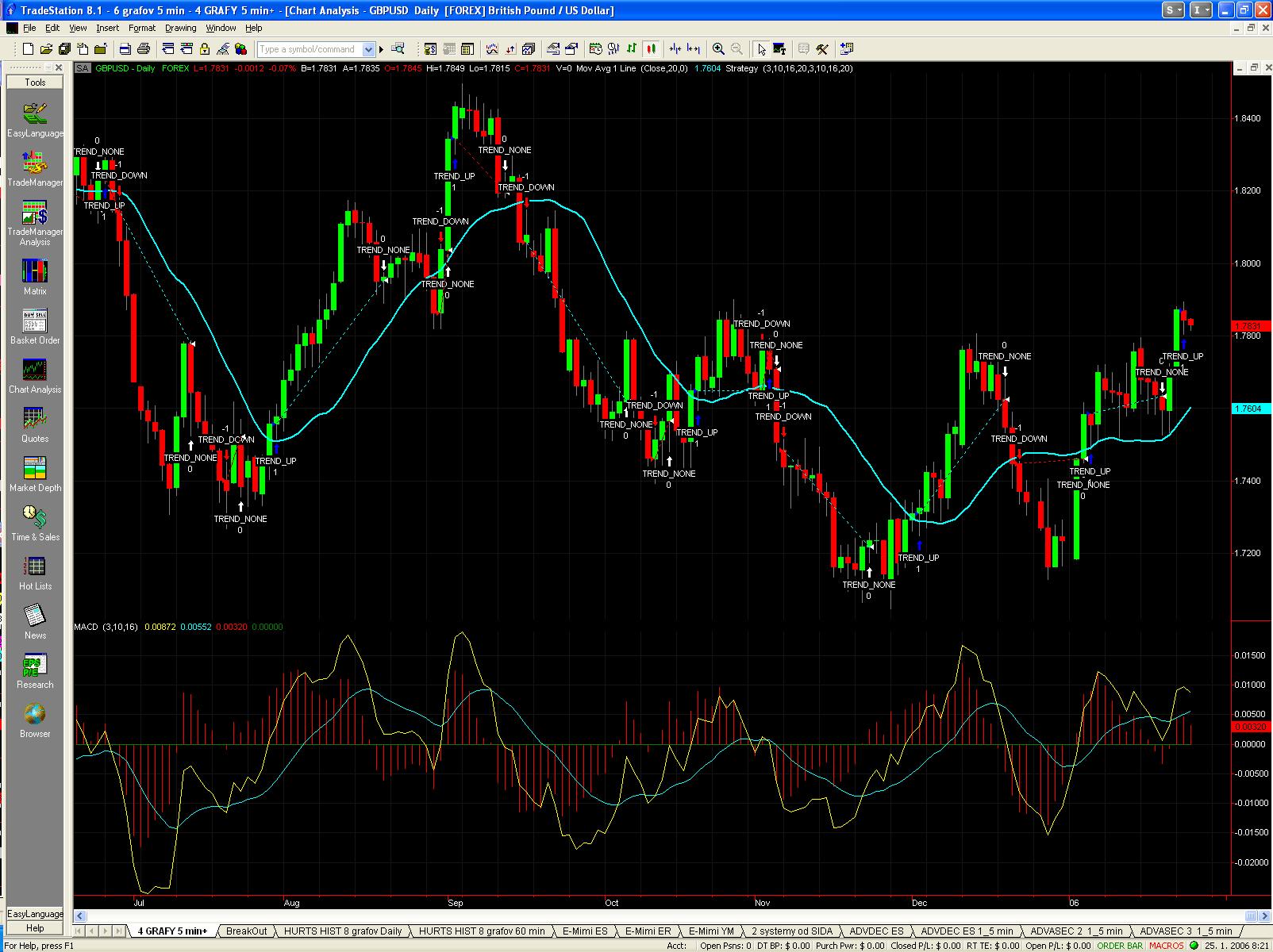Click the Tools header button in sidebar

tap(35, 83)
